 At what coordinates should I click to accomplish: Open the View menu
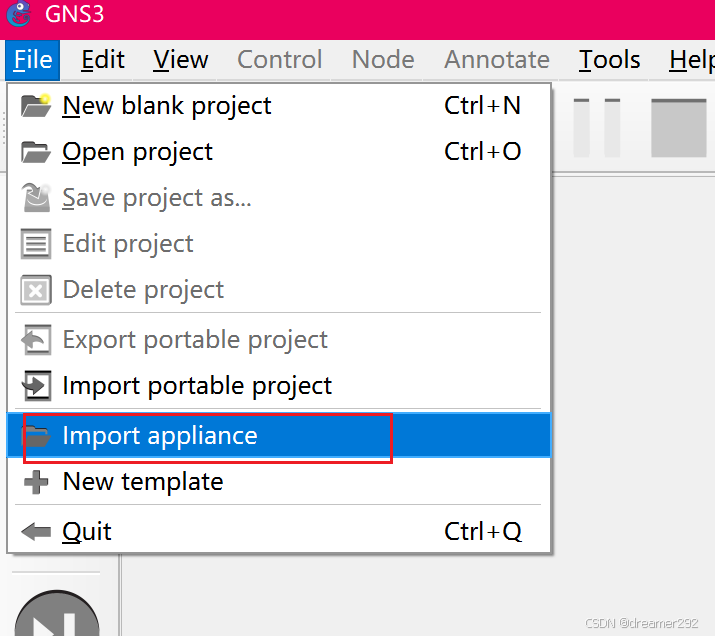click(x=181, y=60)
